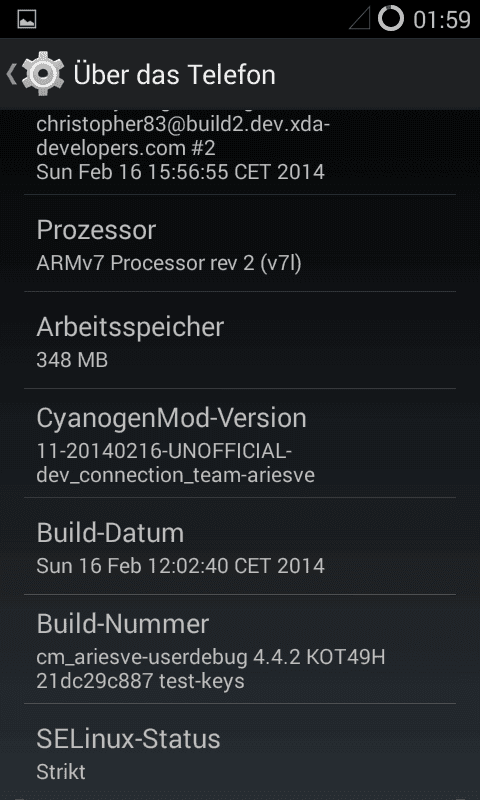Image resolution: width=480 pixels, height=800 pixels.
Task: Select the Arbeitsspeicher heading
Action: [130, 327]
